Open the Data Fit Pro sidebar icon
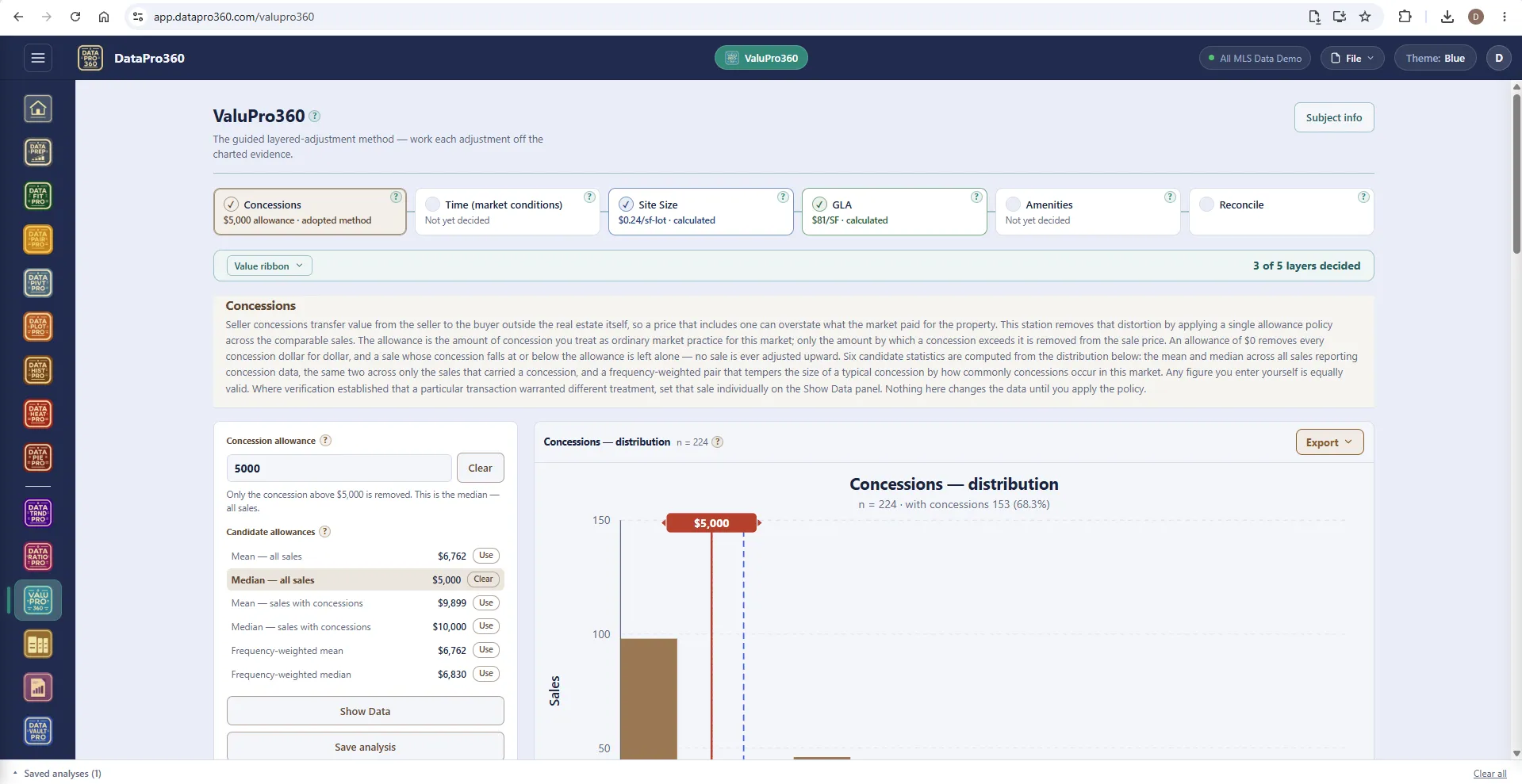The width and height of the screenshot is (1522, 784). point(38,196)
